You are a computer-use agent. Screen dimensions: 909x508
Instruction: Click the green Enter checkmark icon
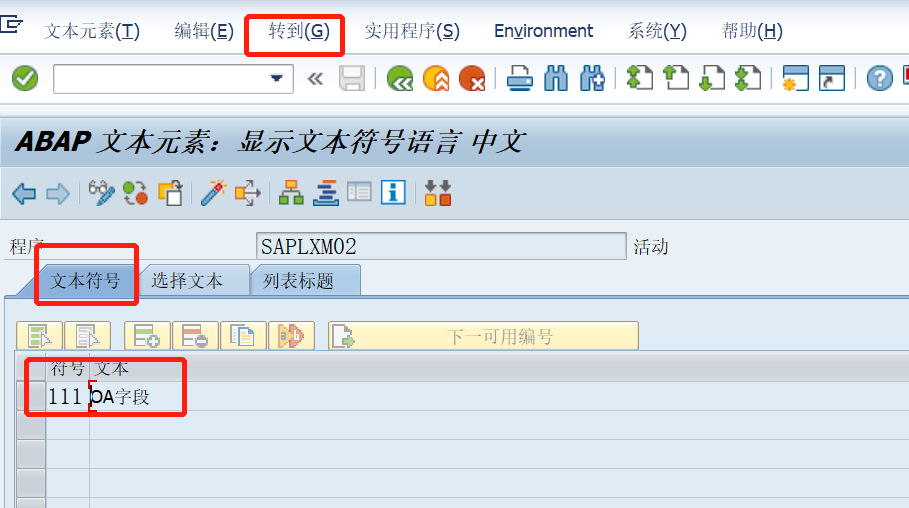pyautogui.click(x=25, y=78)
